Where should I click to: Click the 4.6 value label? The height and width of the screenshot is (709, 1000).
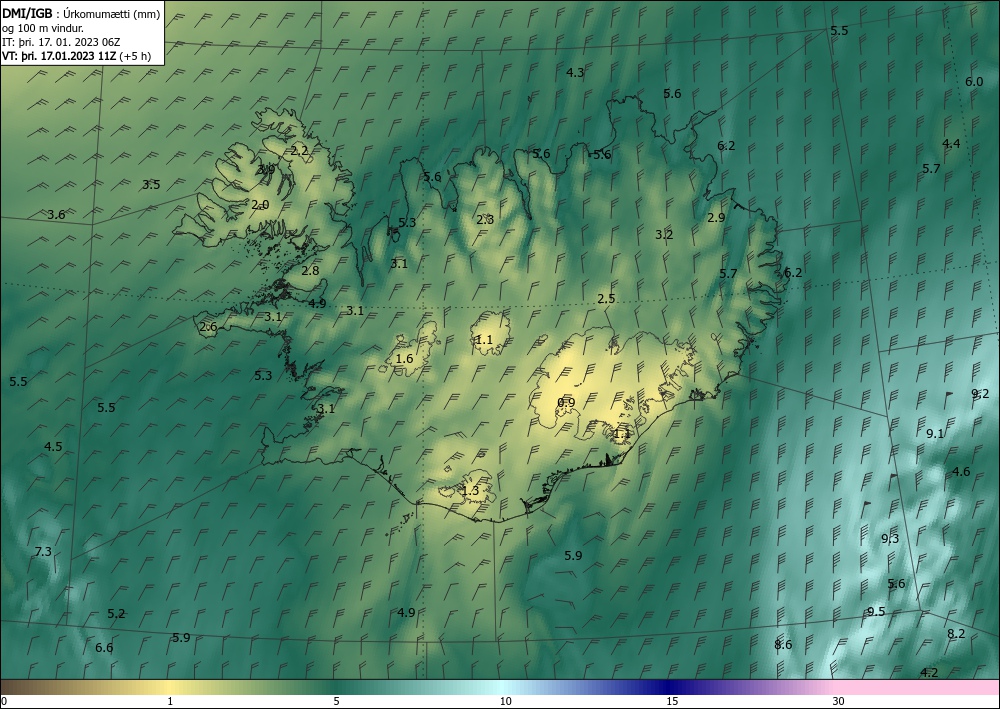coord(961,472)
